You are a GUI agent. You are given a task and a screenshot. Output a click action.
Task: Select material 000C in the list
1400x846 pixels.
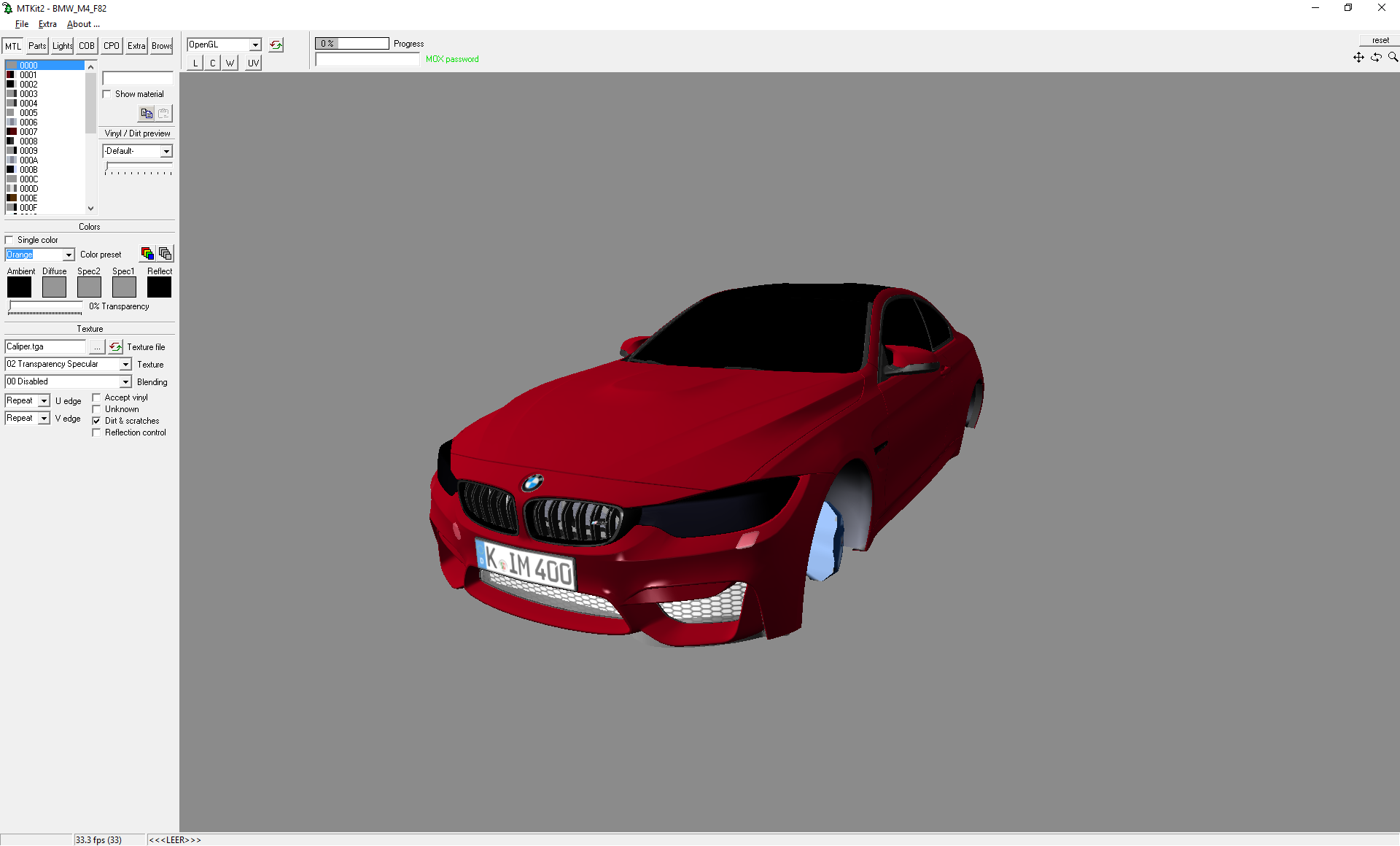(x=44, y=179)
